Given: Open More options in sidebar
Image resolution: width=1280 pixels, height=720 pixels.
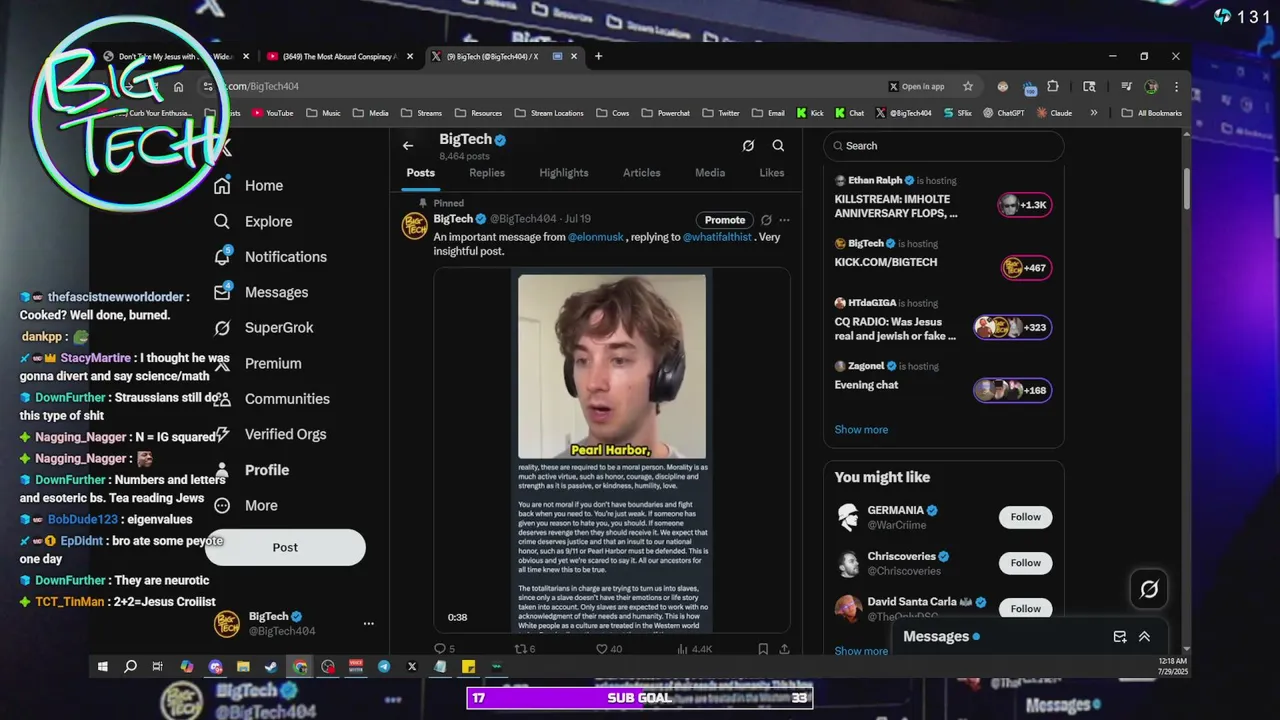Looking at the screenshot, I should click(x=246, y=506).
